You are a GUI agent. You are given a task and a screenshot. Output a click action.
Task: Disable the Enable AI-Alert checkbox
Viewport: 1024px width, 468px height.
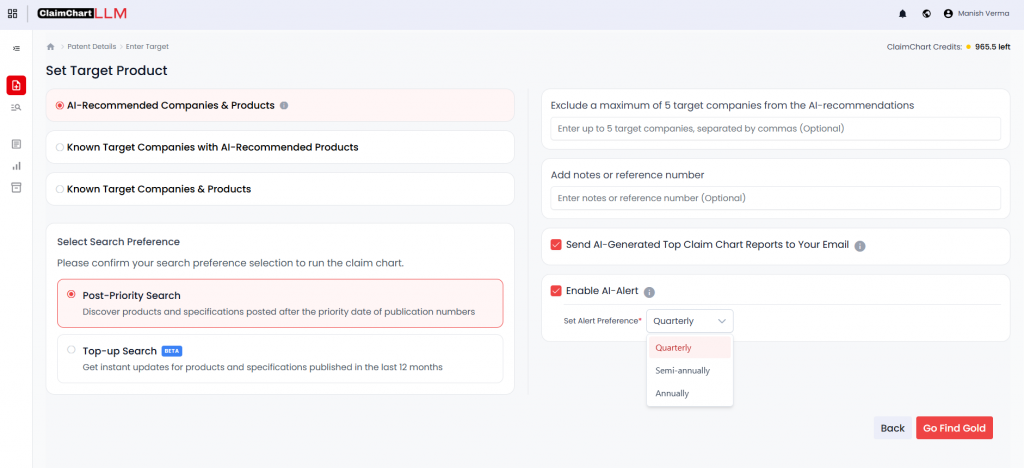coord(556,291)
